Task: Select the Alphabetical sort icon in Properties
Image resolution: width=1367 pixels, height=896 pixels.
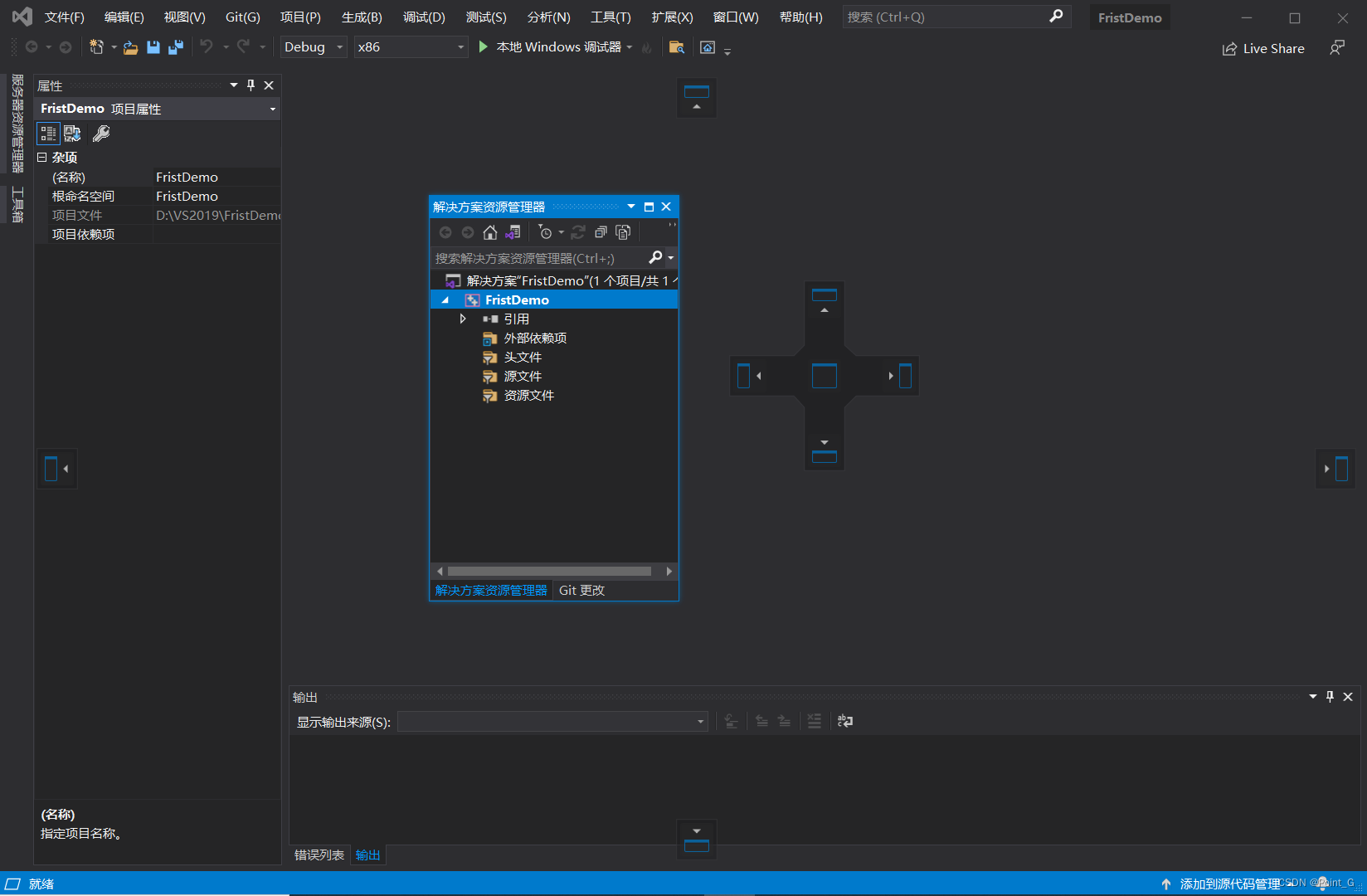Action: tap(72, 134)
